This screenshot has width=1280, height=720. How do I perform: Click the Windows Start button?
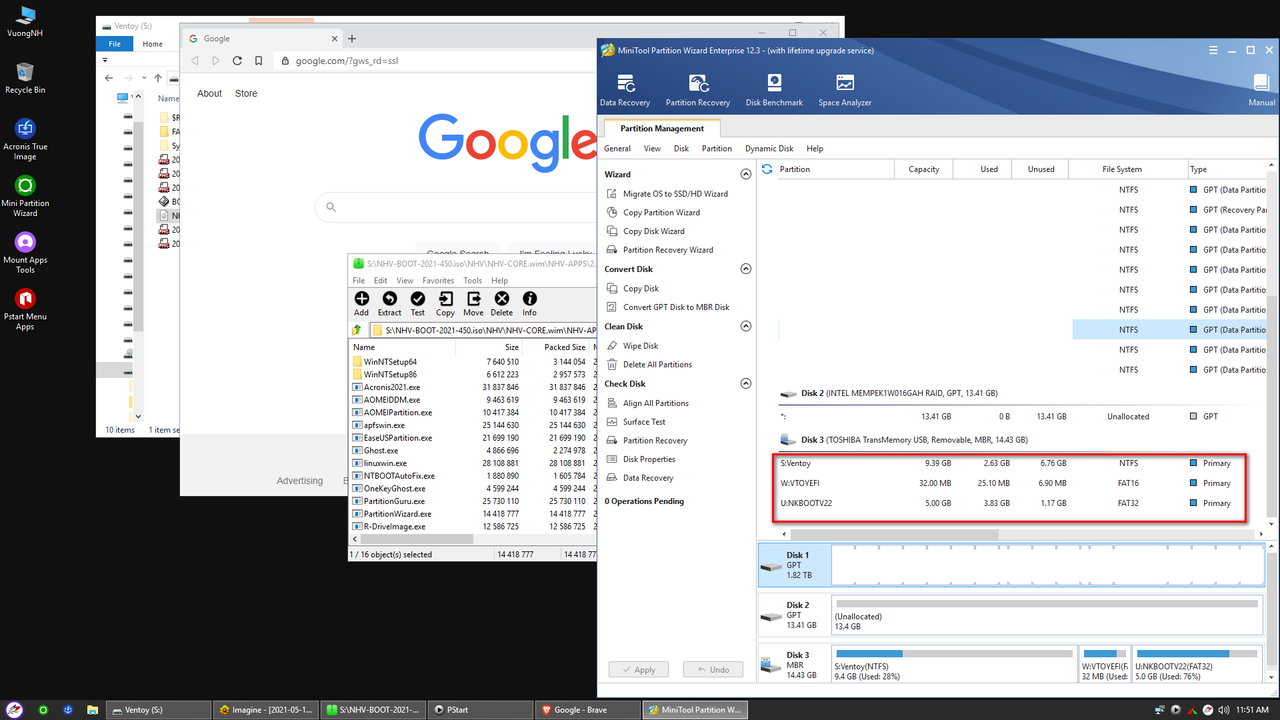(x=15, y=710)
